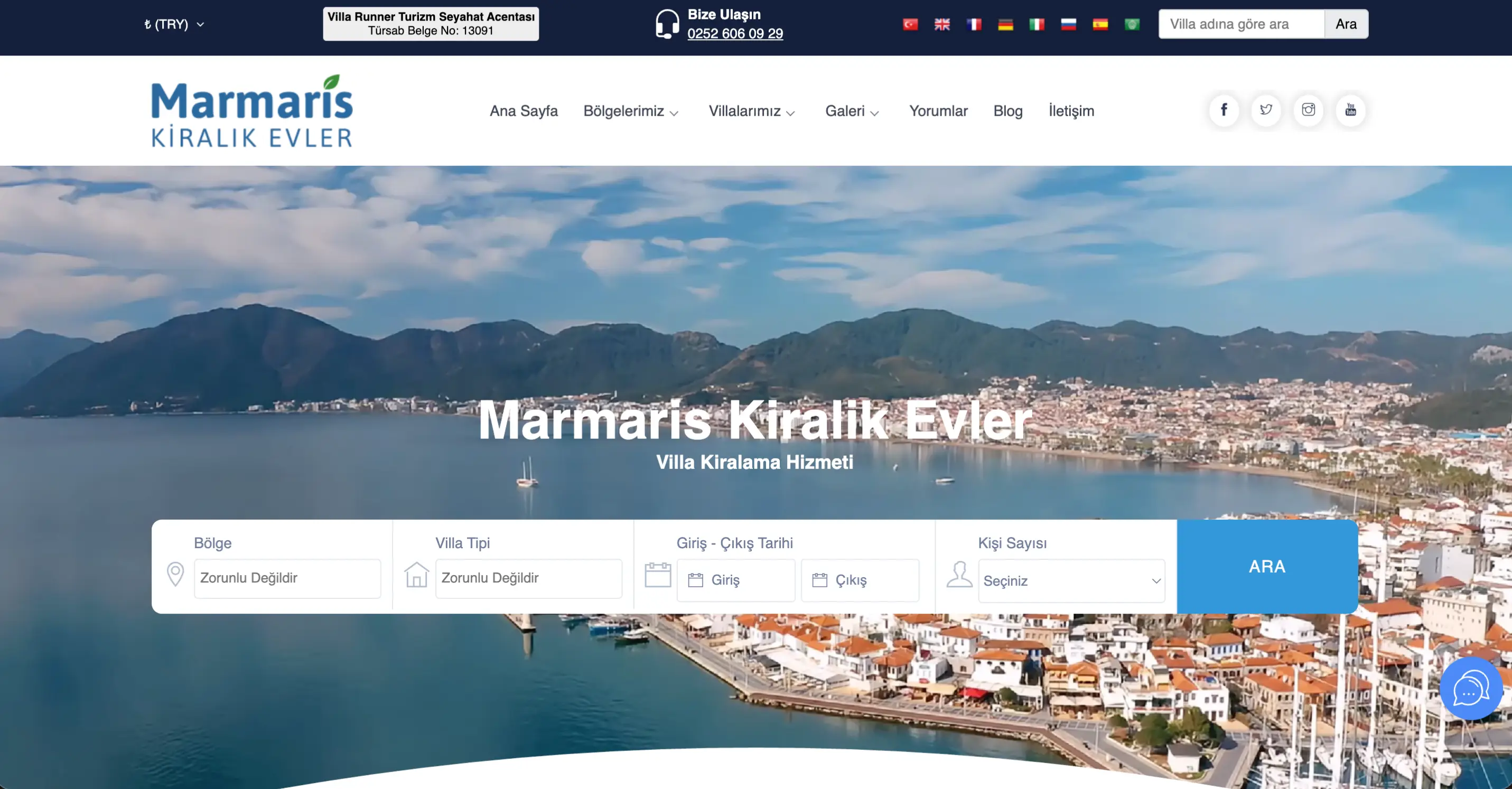Viewport: 1512px width, 789px height.
Task: Open the live chat bubble widget
Action: pos(1471,689)
